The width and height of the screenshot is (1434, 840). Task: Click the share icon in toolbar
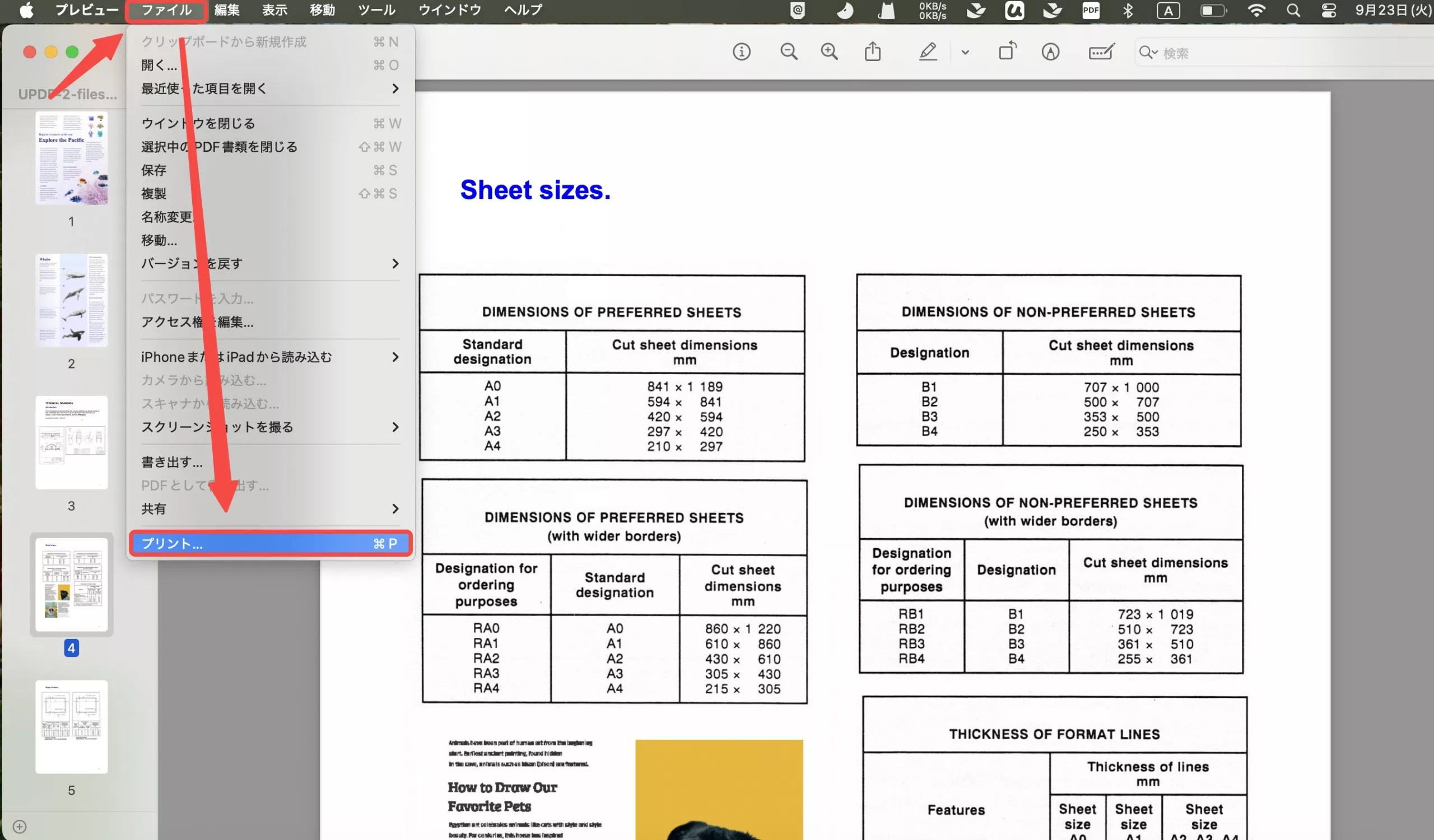pyautogui.click(x=872, y=52)
